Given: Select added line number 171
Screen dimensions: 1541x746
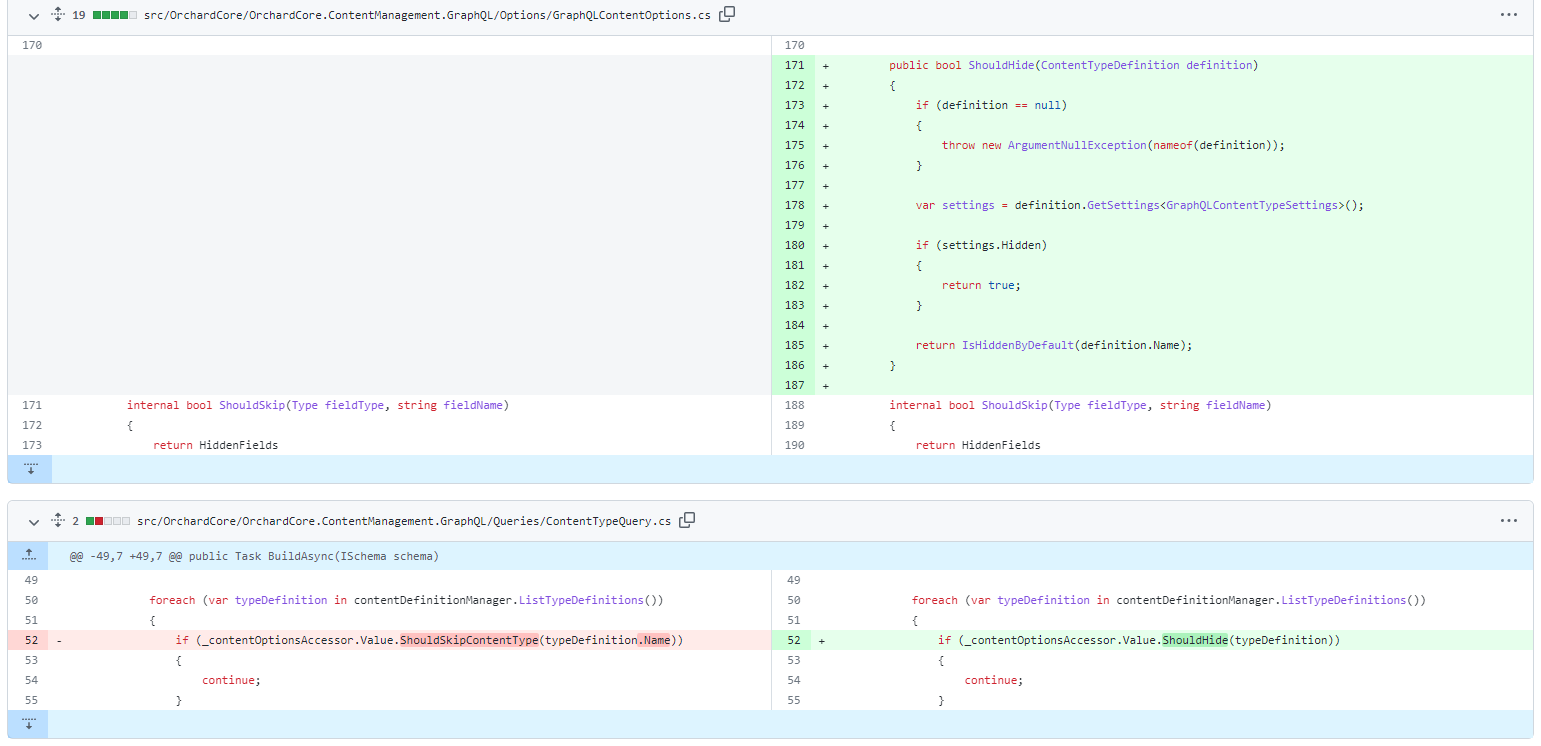Looking at the screenshot, I should point(794,65).
